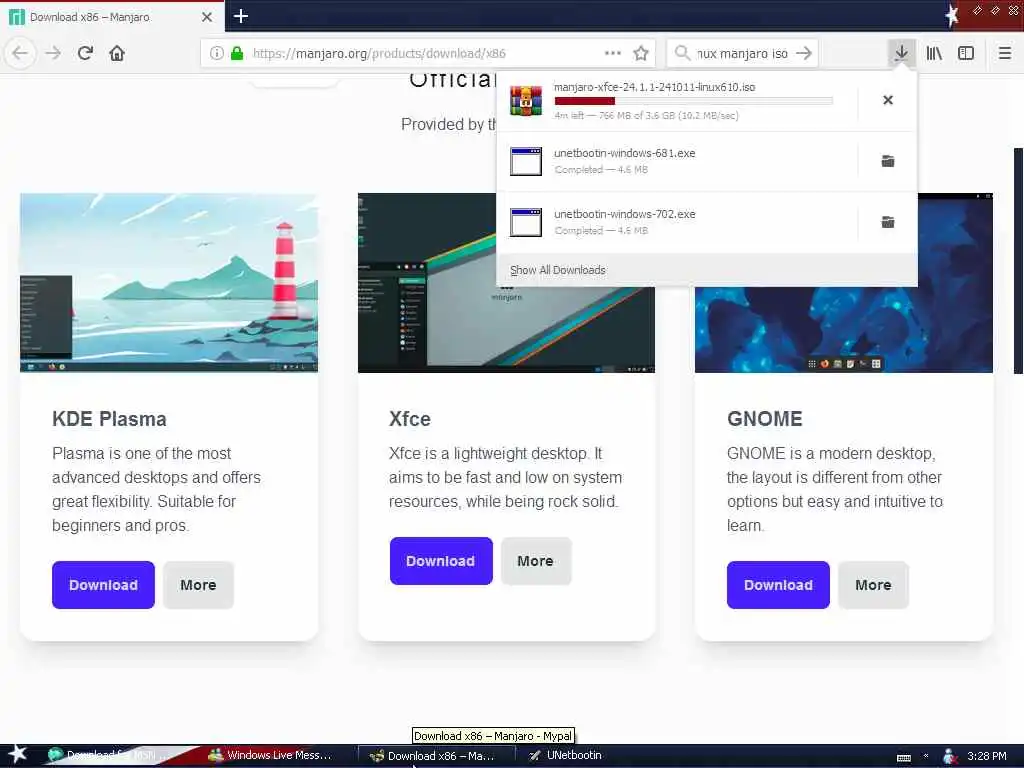
Task: Click the KDE Plasma lighthouse screenshot
Action: (x=168, y=283)
